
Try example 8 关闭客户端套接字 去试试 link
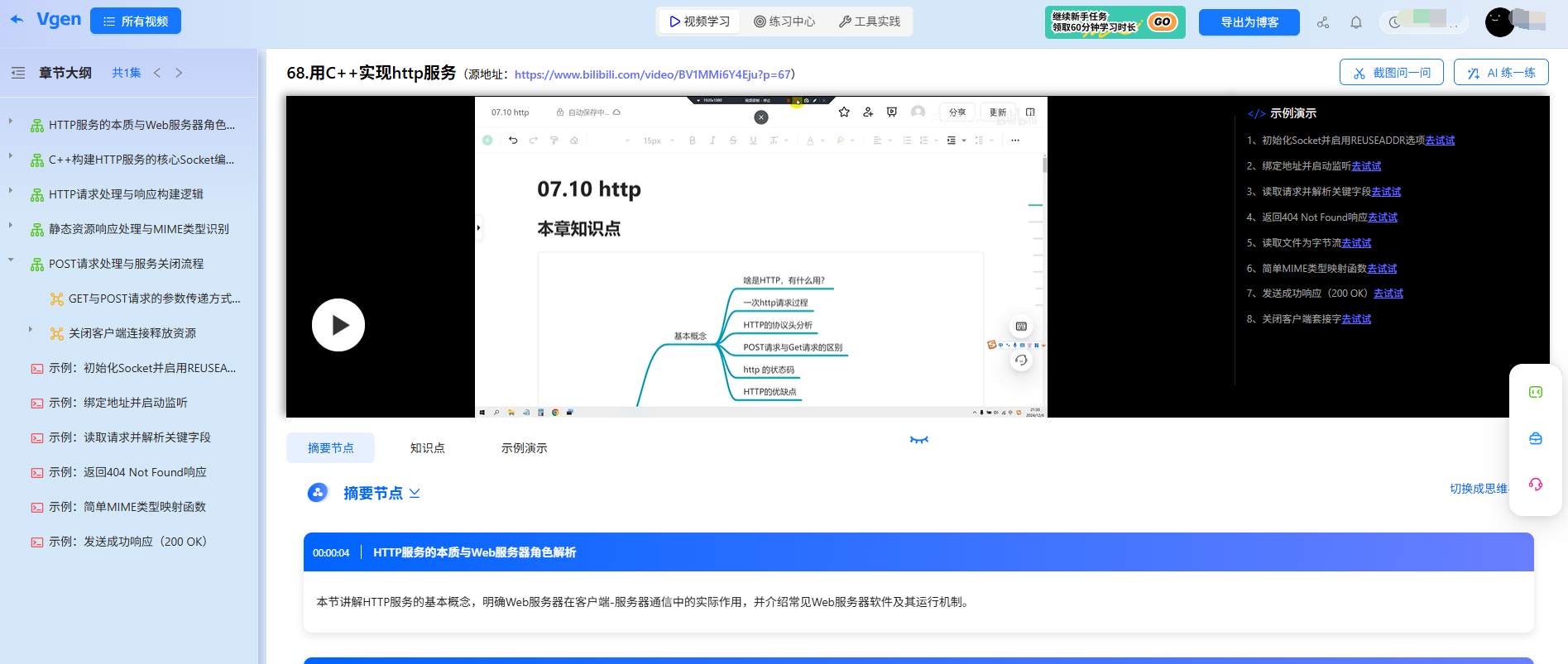coord(1356,319)
